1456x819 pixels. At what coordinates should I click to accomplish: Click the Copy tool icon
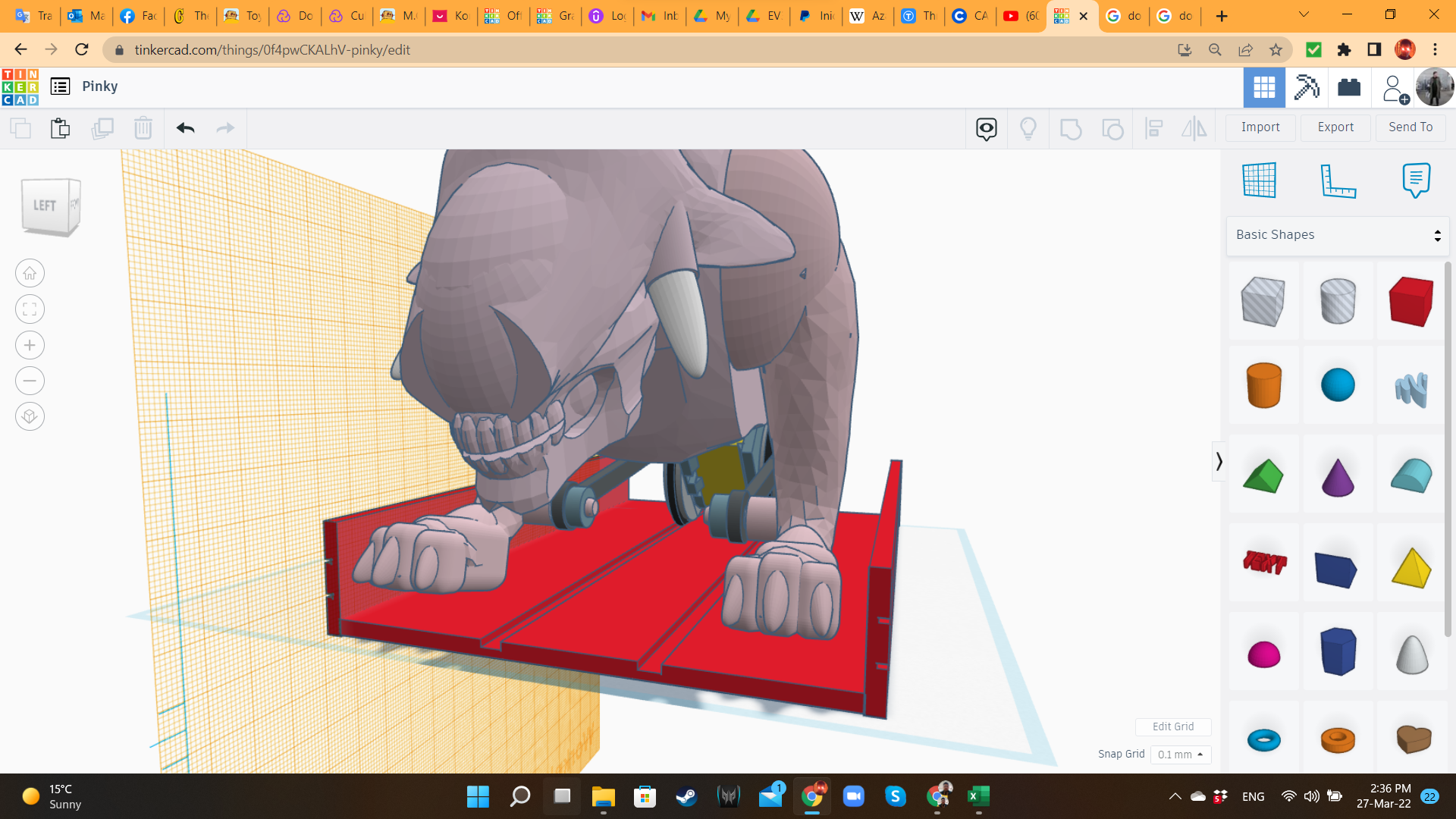coord(20,128)
